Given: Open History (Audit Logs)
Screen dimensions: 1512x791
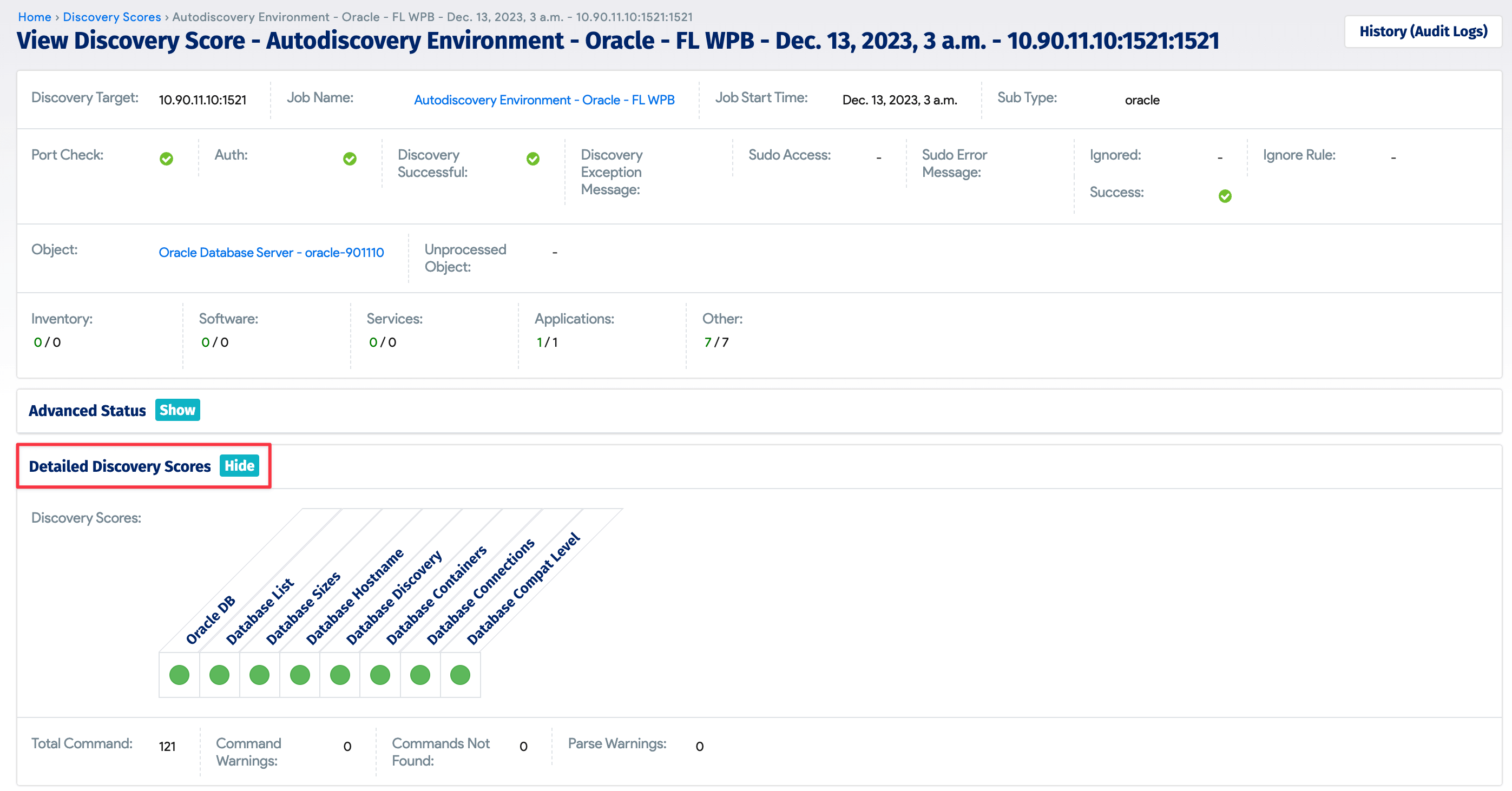Looking at the screenshot, I should 1423,31.
